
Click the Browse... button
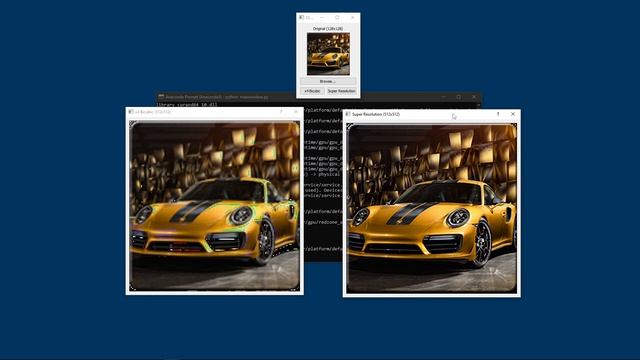pos(328,81)
